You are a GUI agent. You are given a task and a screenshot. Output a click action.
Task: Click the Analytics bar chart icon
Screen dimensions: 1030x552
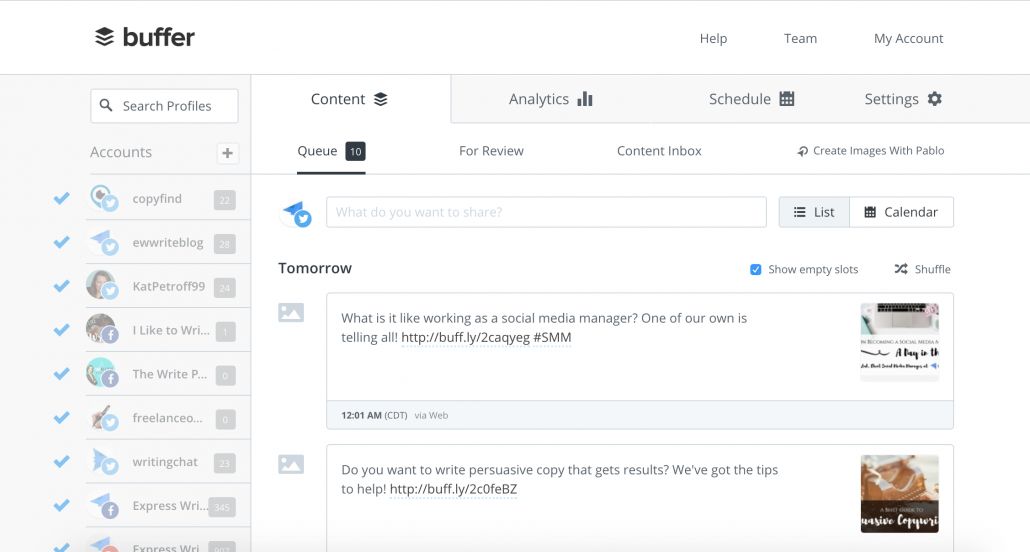click(585, 99)
